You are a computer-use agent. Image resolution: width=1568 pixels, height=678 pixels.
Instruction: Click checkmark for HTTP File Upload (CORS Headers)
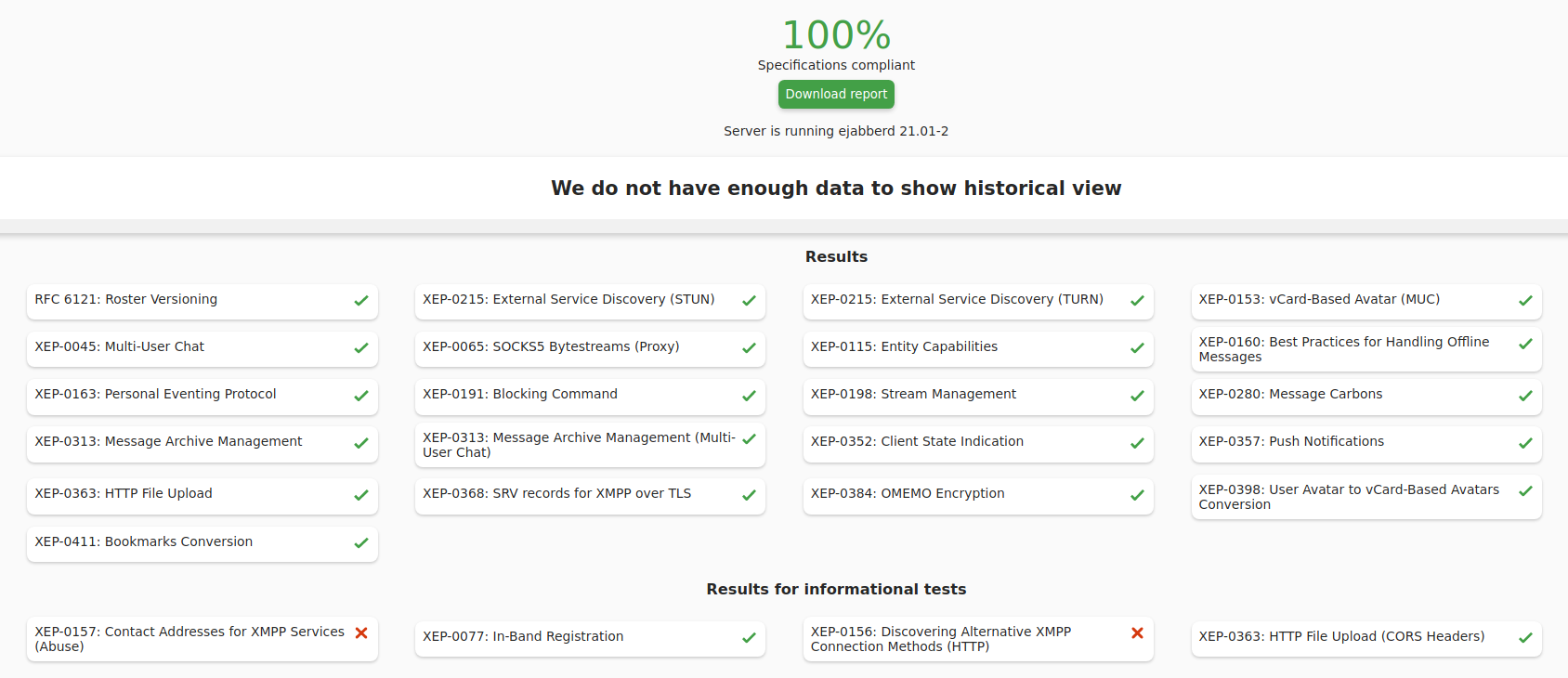point(1525,638)
